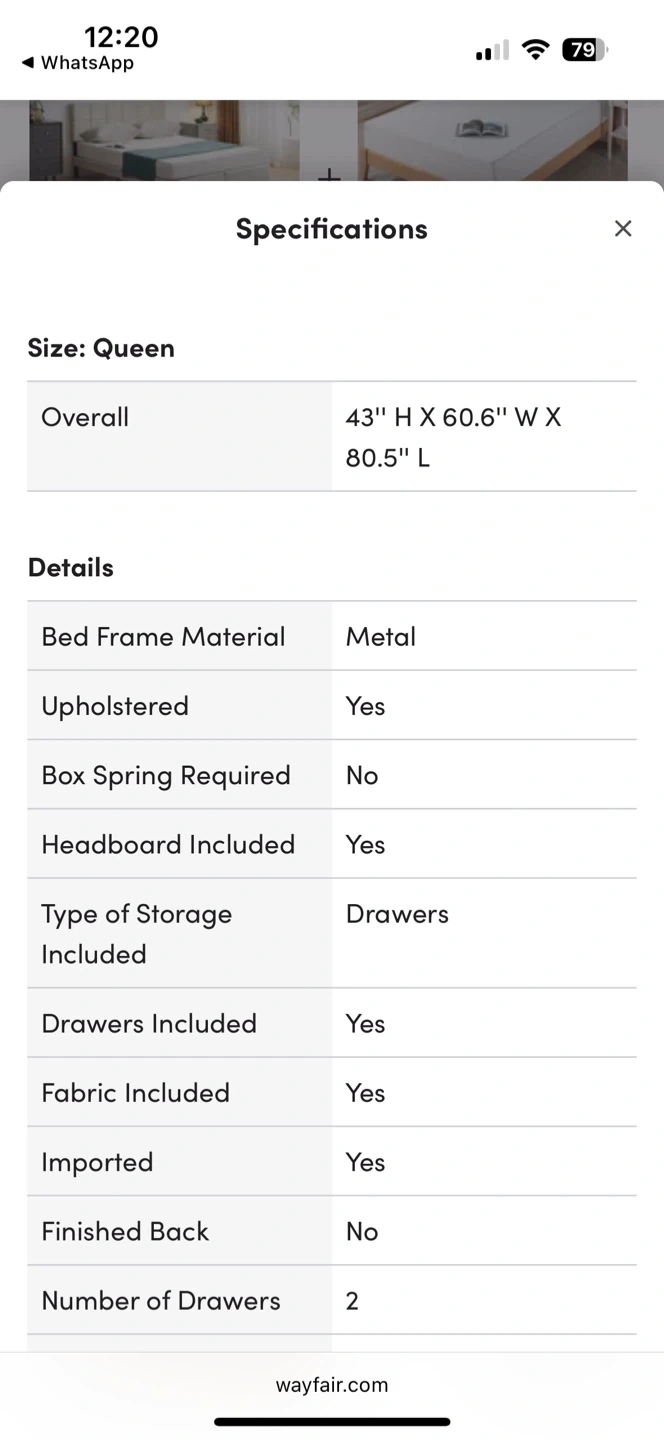This screenshot has height=1440, width=664.
Task: Select the Size: Queen heading
Action: [x=101, y=348]
